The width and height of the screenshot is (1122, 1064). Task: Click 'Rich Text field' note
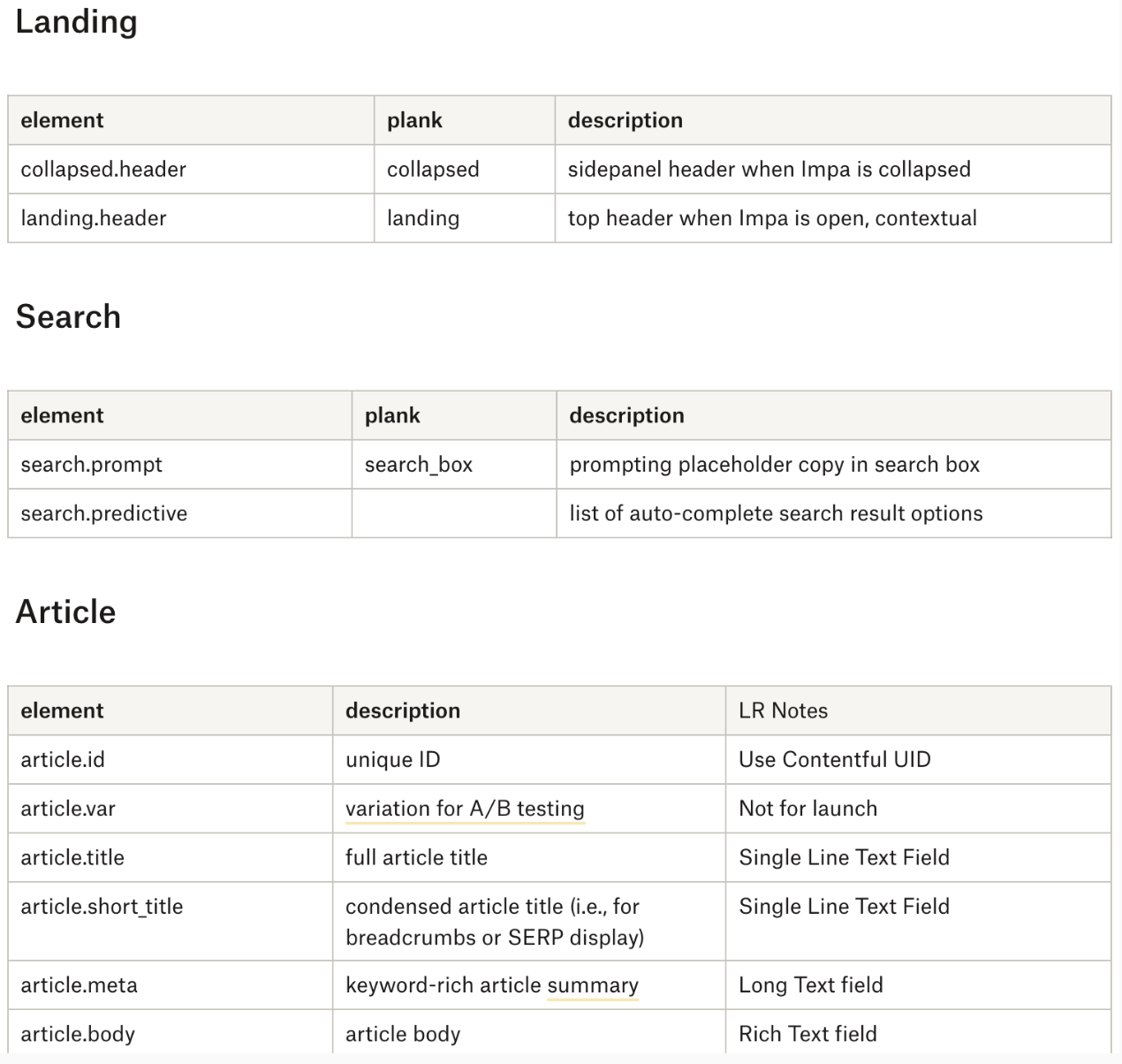[808, 1034]
